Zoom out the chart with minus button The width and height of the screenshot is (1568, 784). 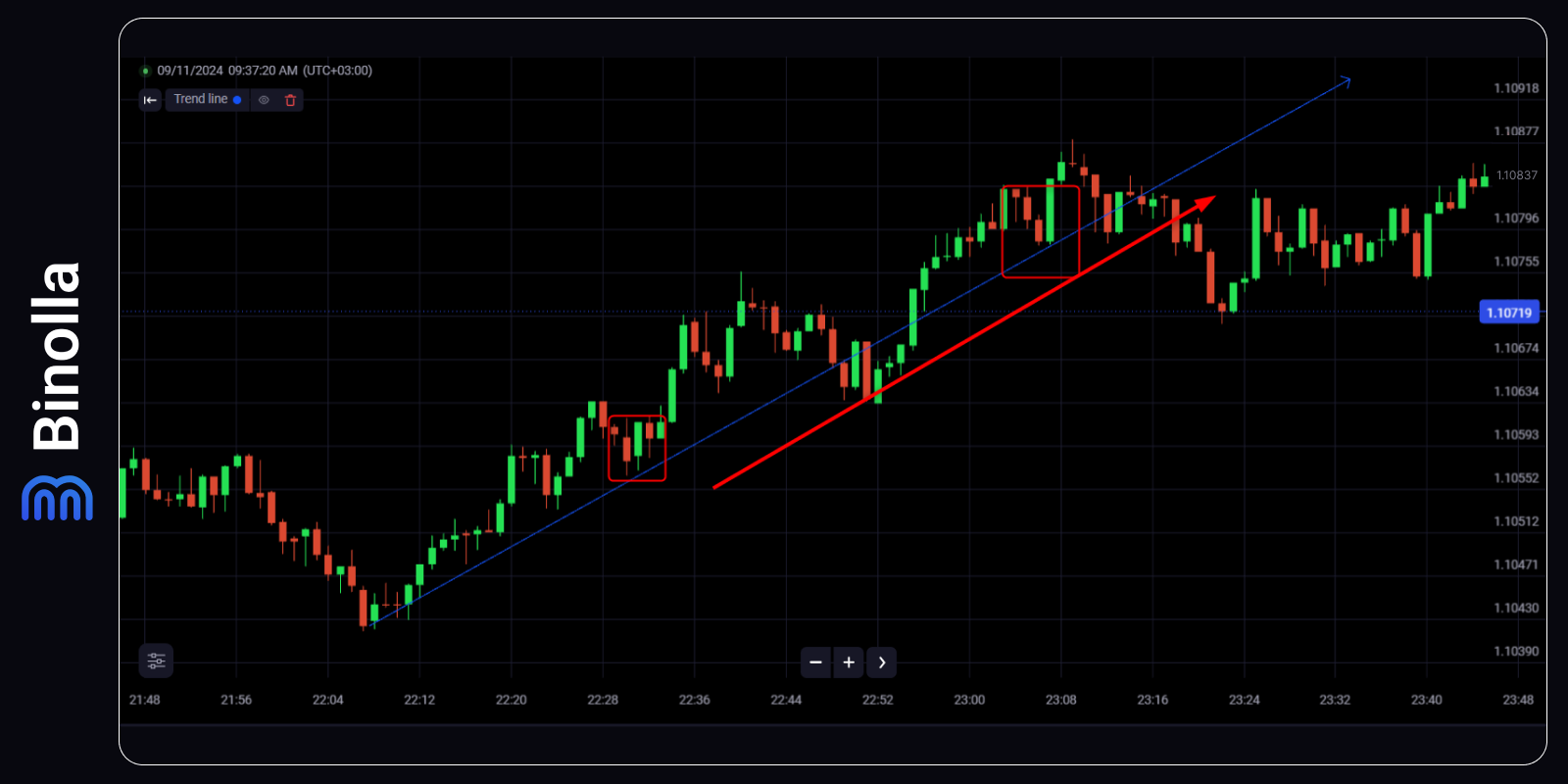coord(815,662)
